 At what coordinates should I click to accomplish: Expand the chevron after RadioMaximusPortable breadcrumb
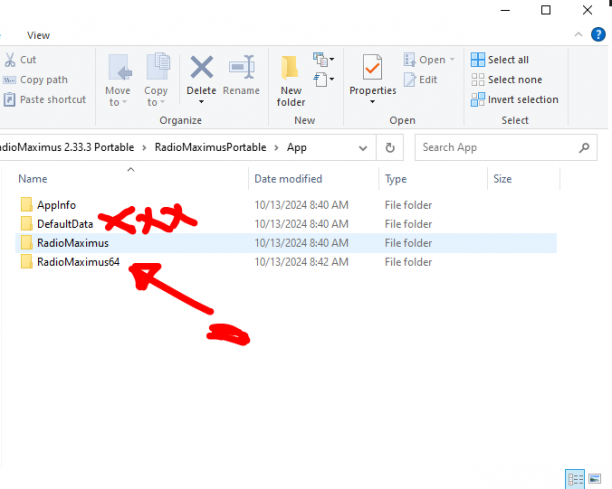(276, 148)
